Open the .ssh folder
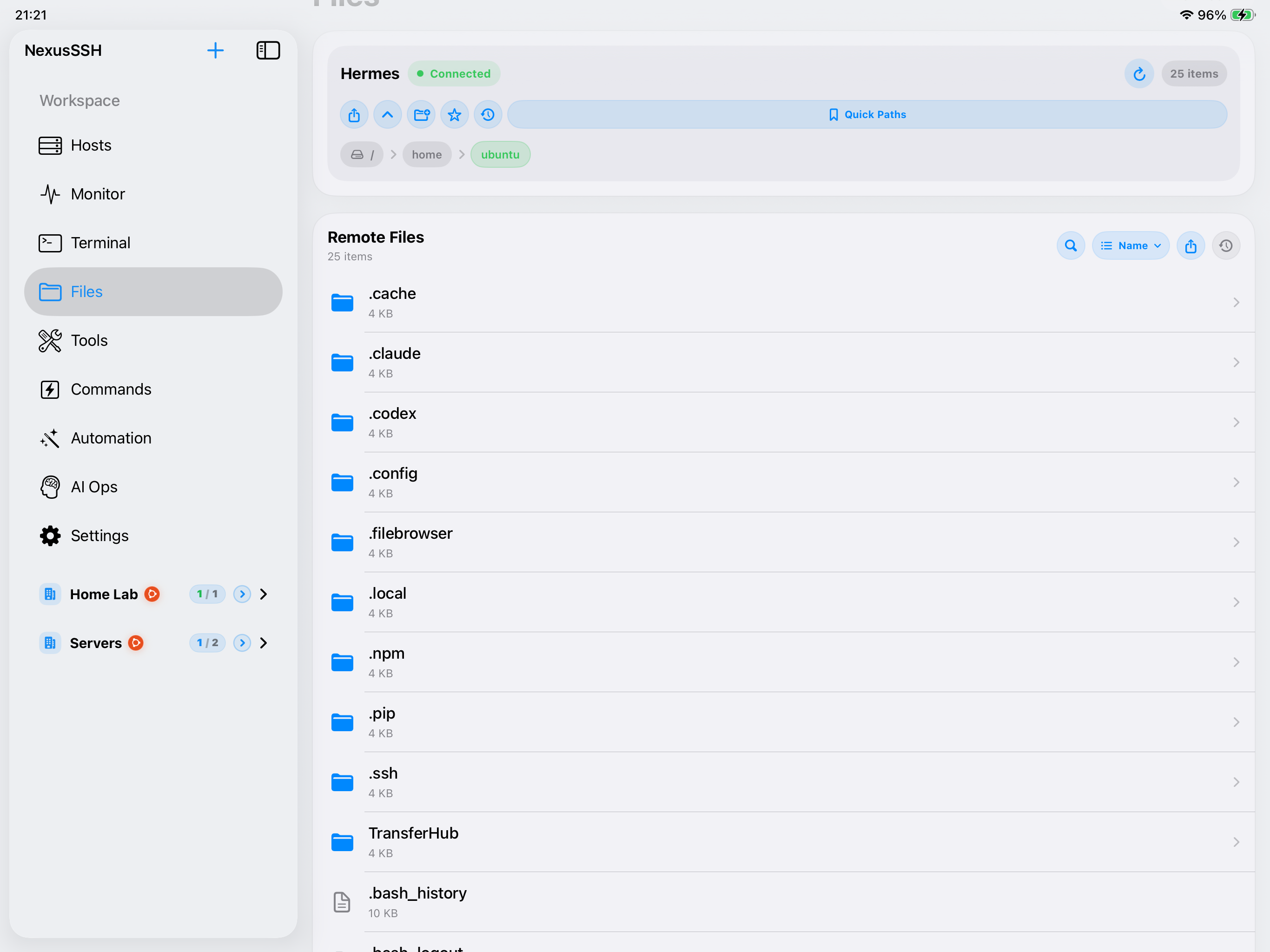The height and width of the screenshot is (952, 1270). coord(784,782)
